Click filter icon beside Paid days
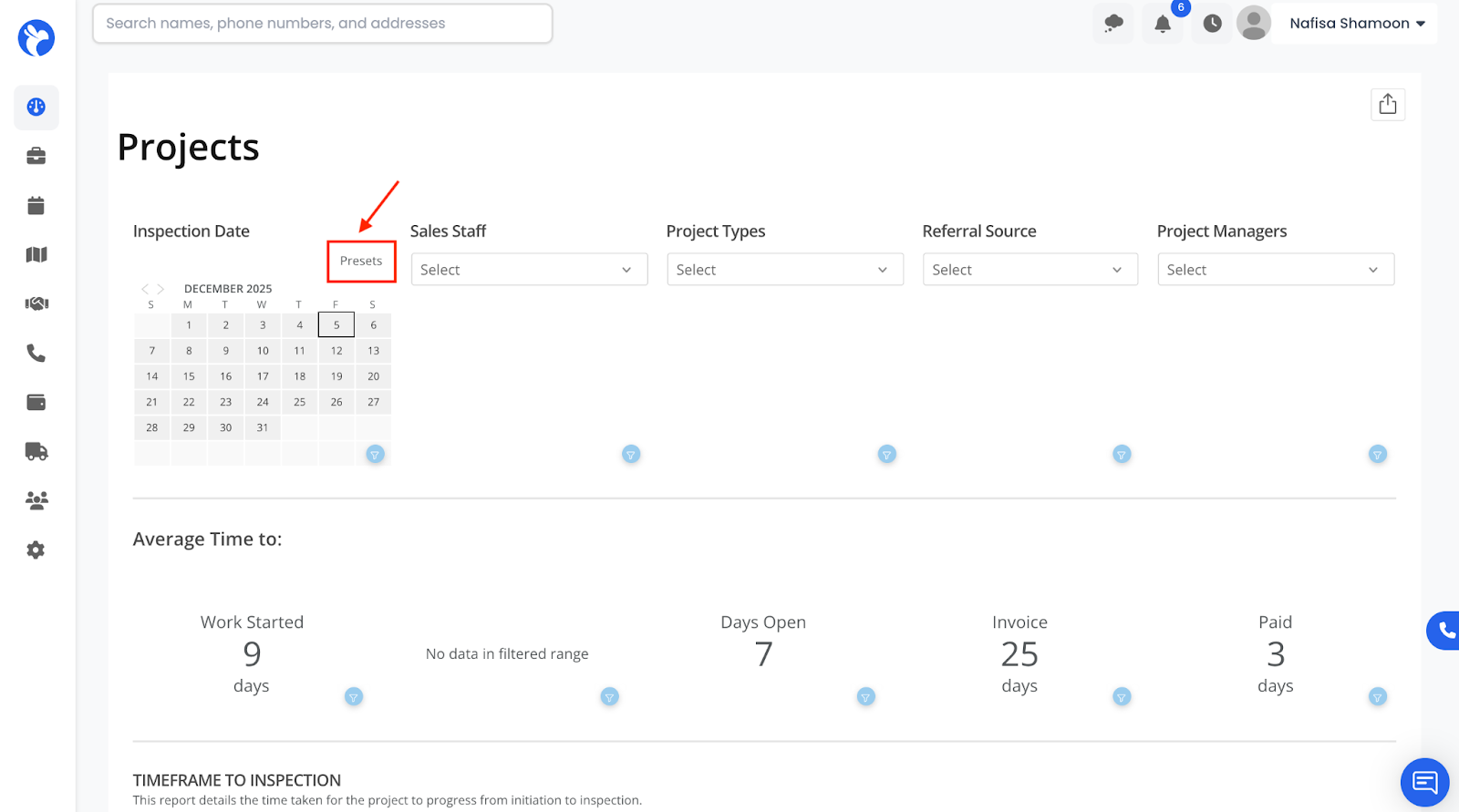 (1378, 696)
